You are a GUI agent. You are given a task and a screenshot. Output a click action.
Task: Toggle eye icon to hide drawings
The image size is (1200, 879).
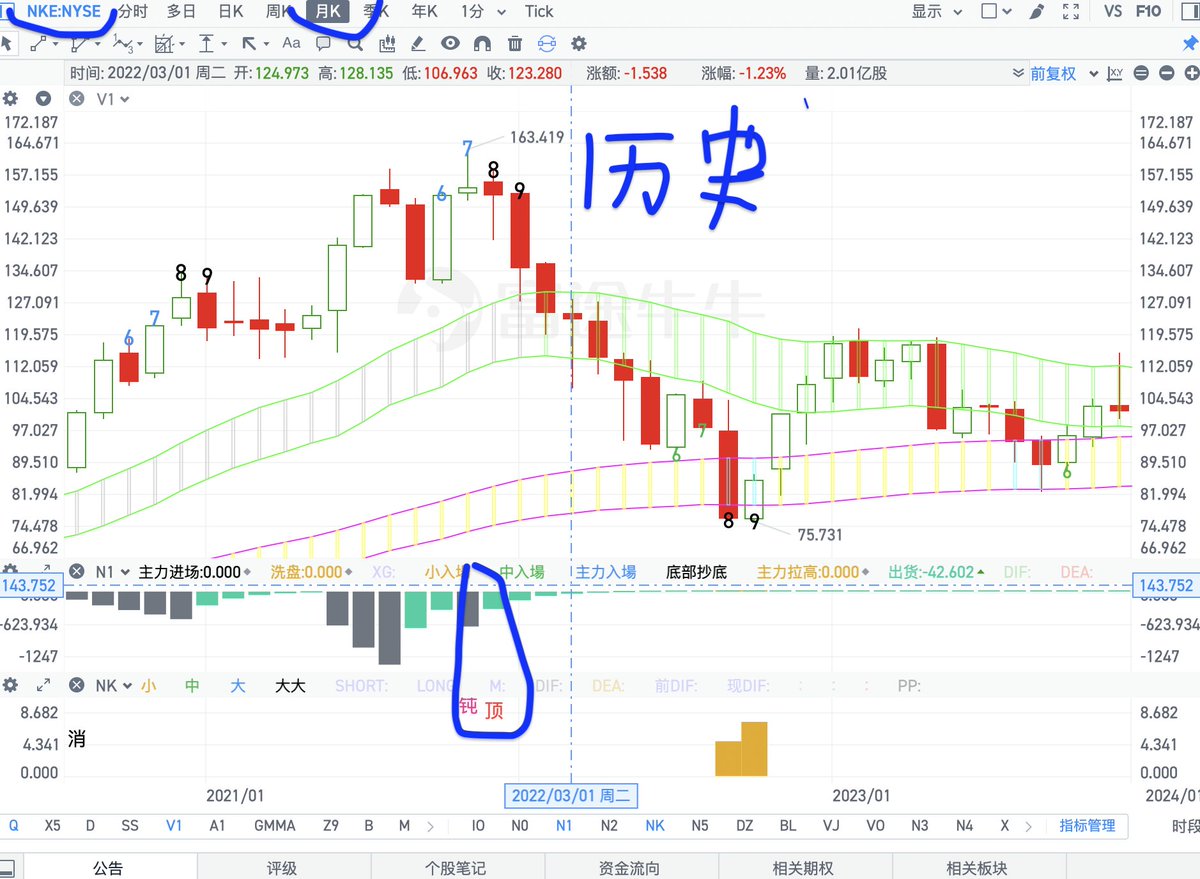(x=450, y=43)
